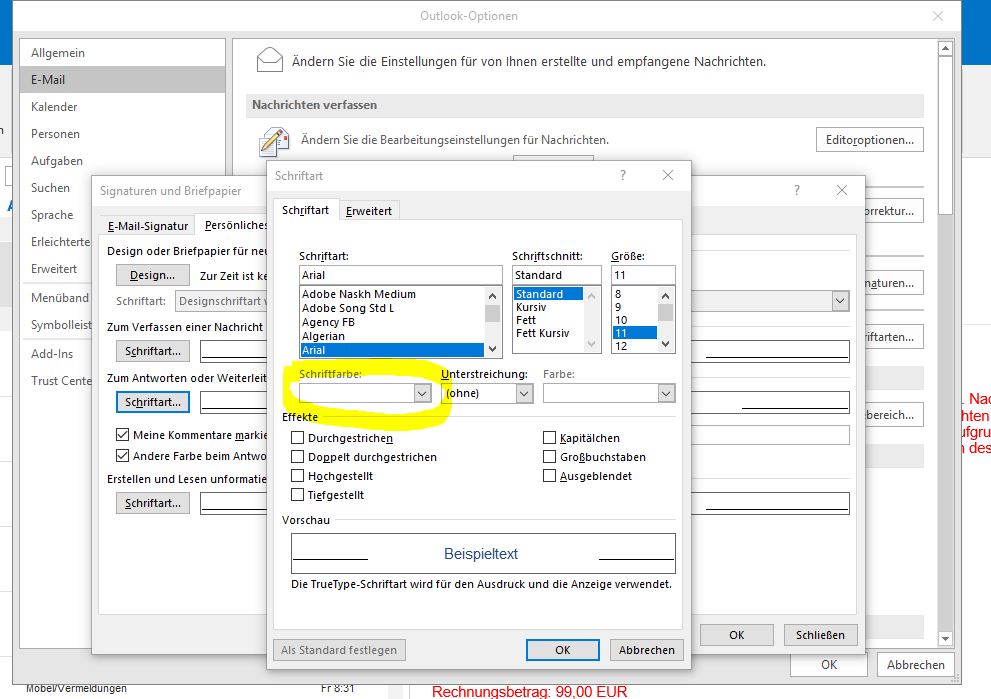Click the Schriftart name input field
Image resolution: width=991 pixels, height=699 pixels.
401,275
